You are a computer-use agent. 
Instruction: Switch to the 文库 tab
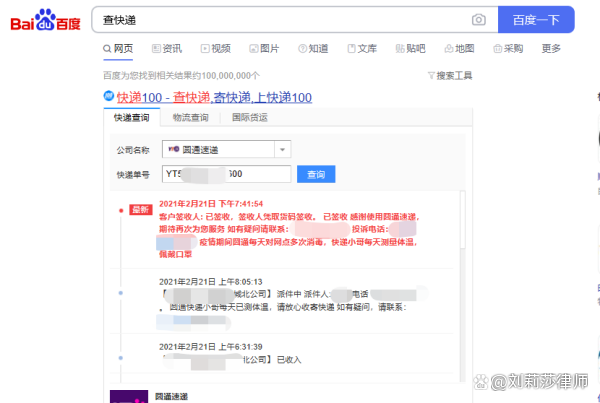tap(362, 49)
